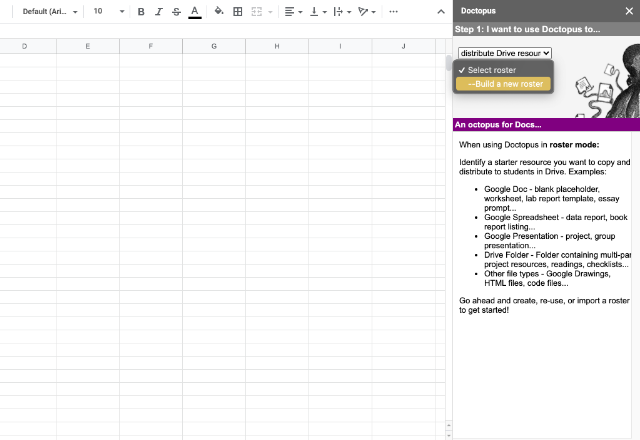Open horizontal align menu

click(293, 12)
